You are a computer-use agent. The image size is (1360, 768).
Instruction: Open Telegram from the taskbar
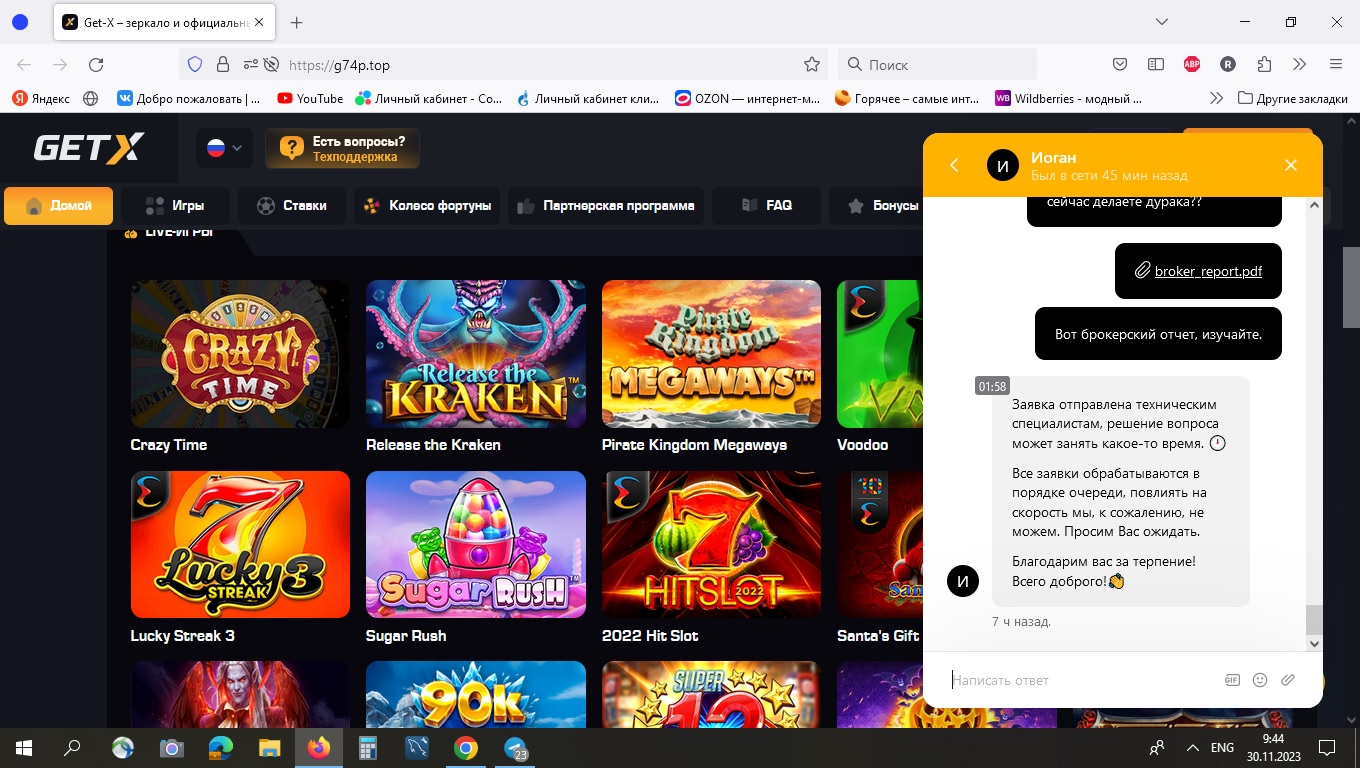tap(515, 748)
